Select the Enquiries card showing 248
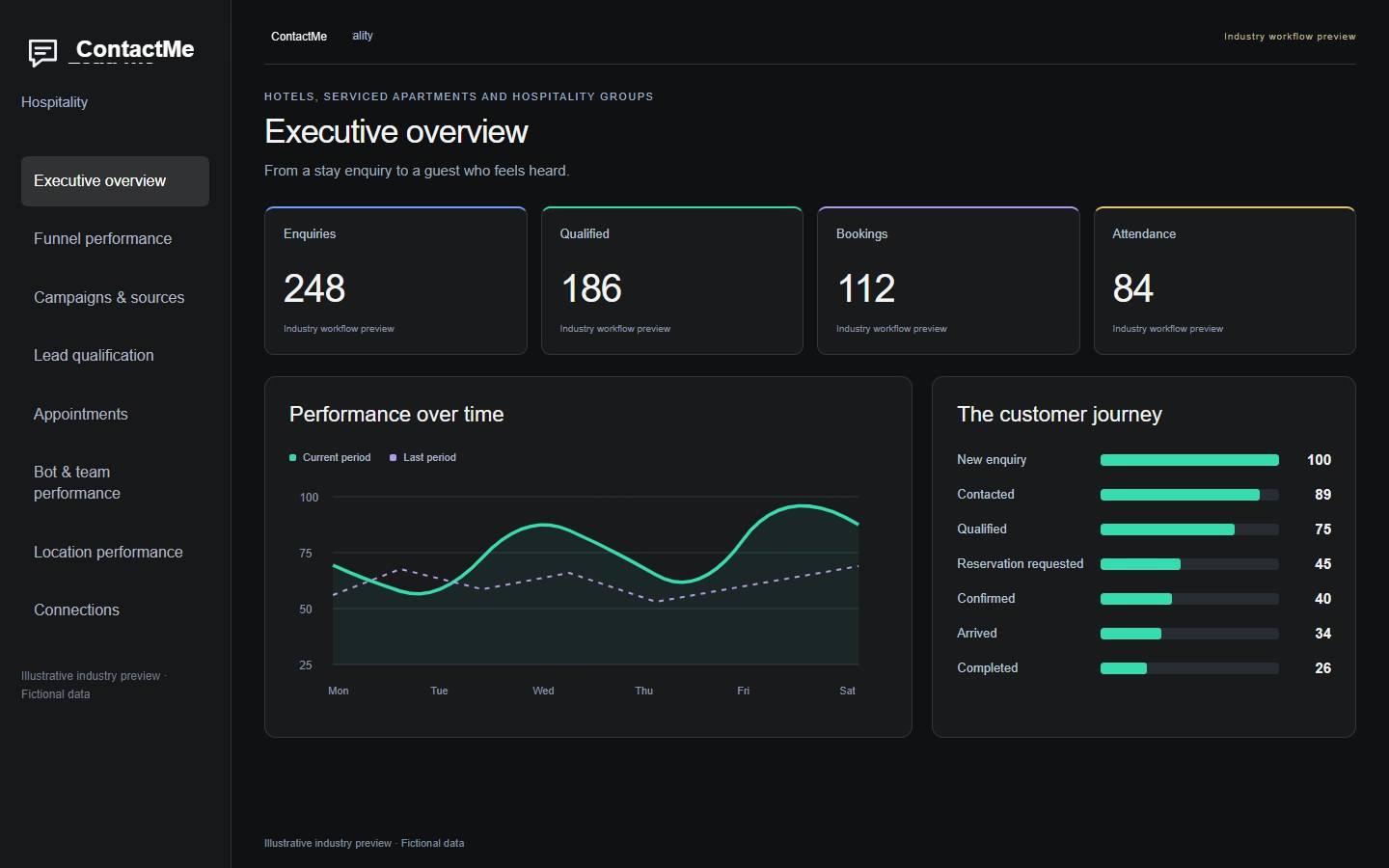Viewport: 1389px width, 868px height. pos(395,281)
